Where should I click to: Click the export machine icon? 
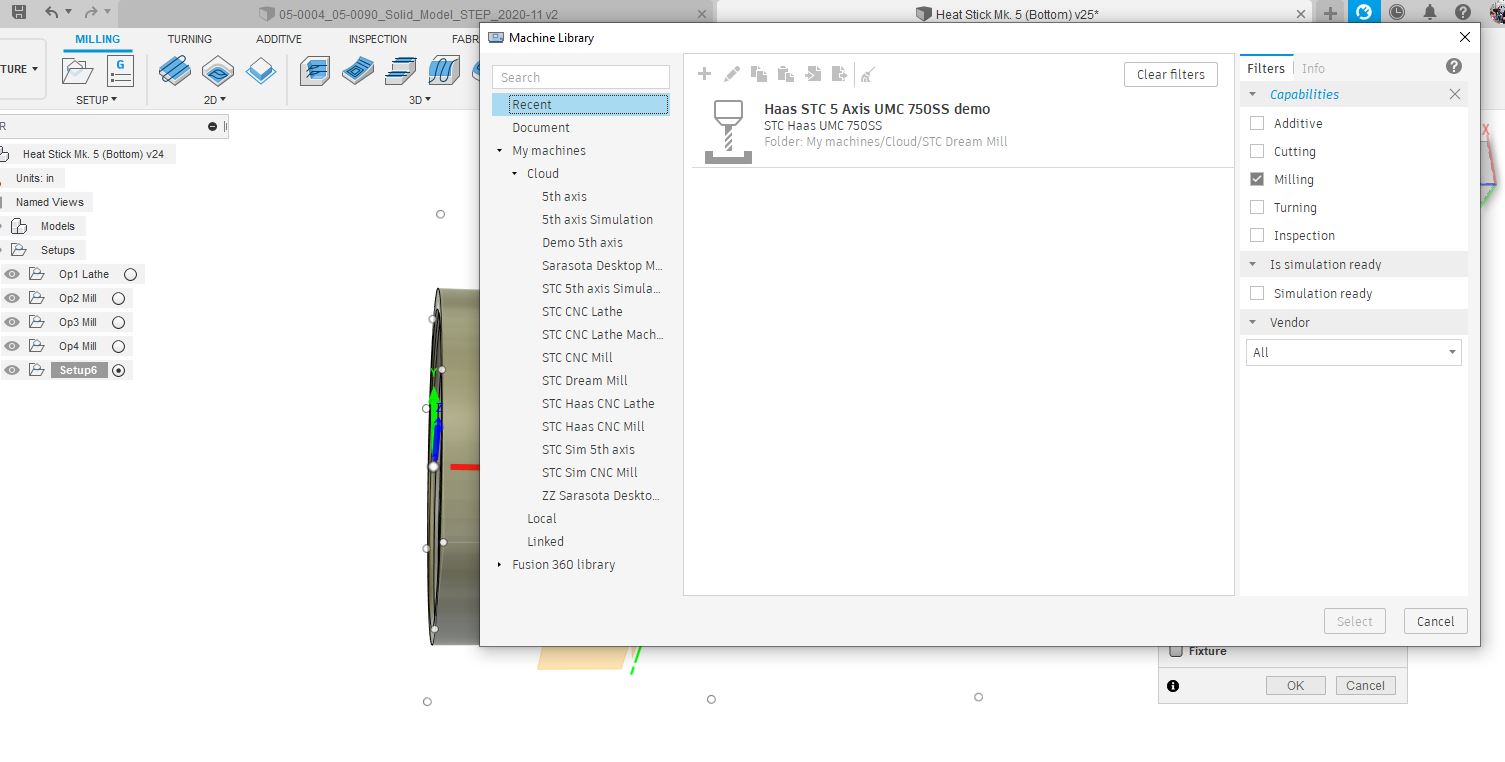840,74
